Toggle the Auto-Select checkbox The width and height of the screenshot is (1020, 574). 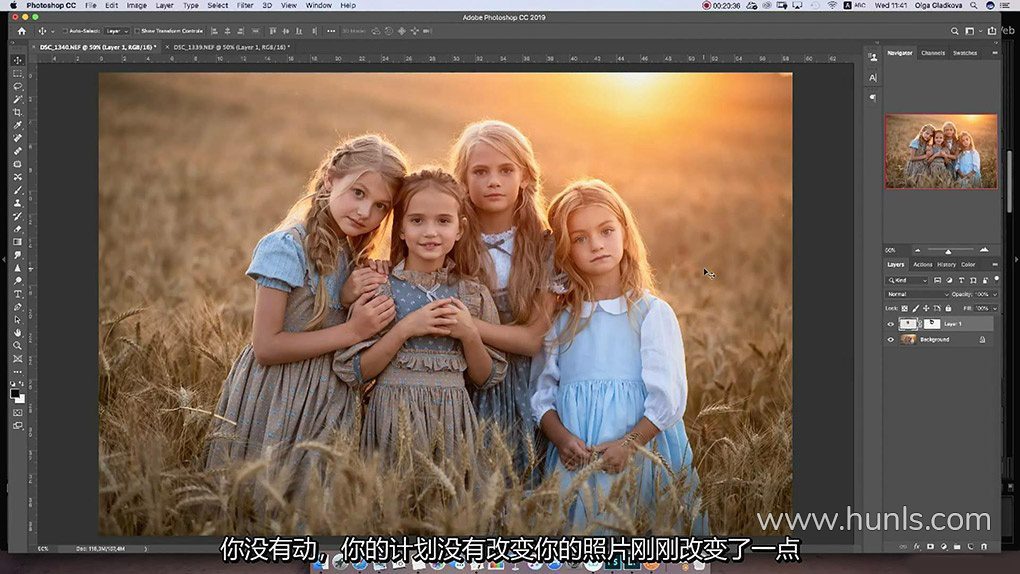[65, 31]
